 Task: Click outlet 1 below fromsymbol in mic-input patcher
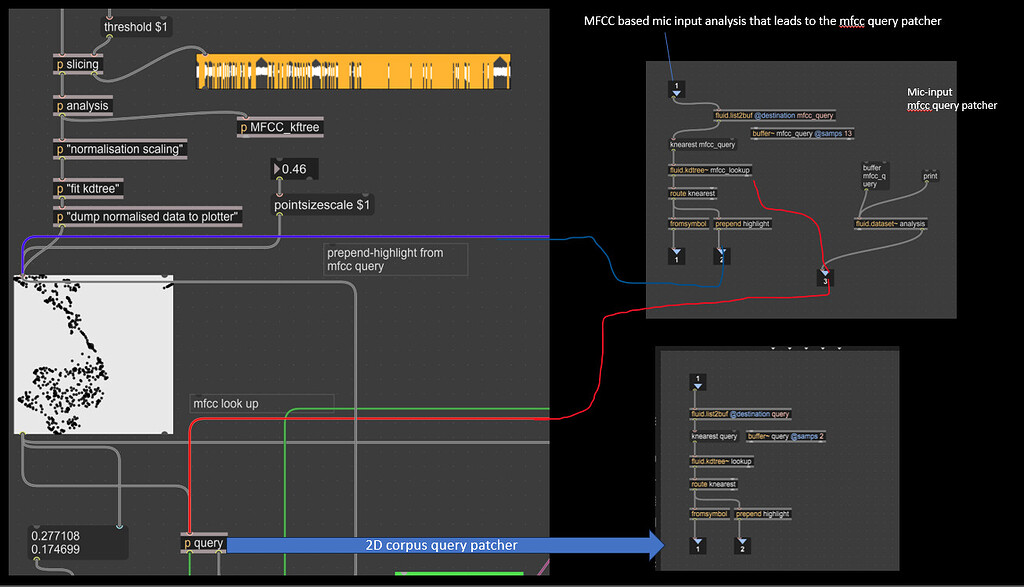tap(677, 256)
